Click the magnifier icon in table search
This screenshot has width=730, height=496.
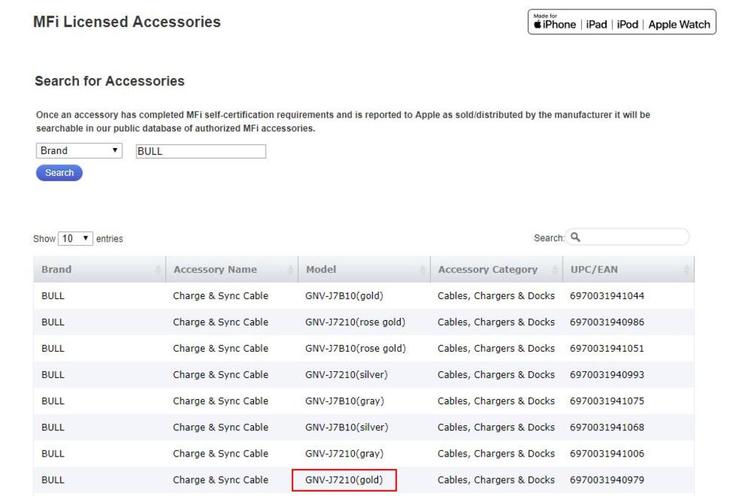pos(575,237)
